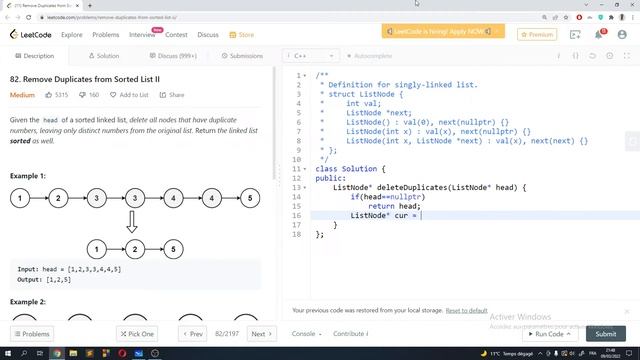This screenshot has height=360, width=640.
Task: Click the editor info icon
Action: (x=559, y=56)
